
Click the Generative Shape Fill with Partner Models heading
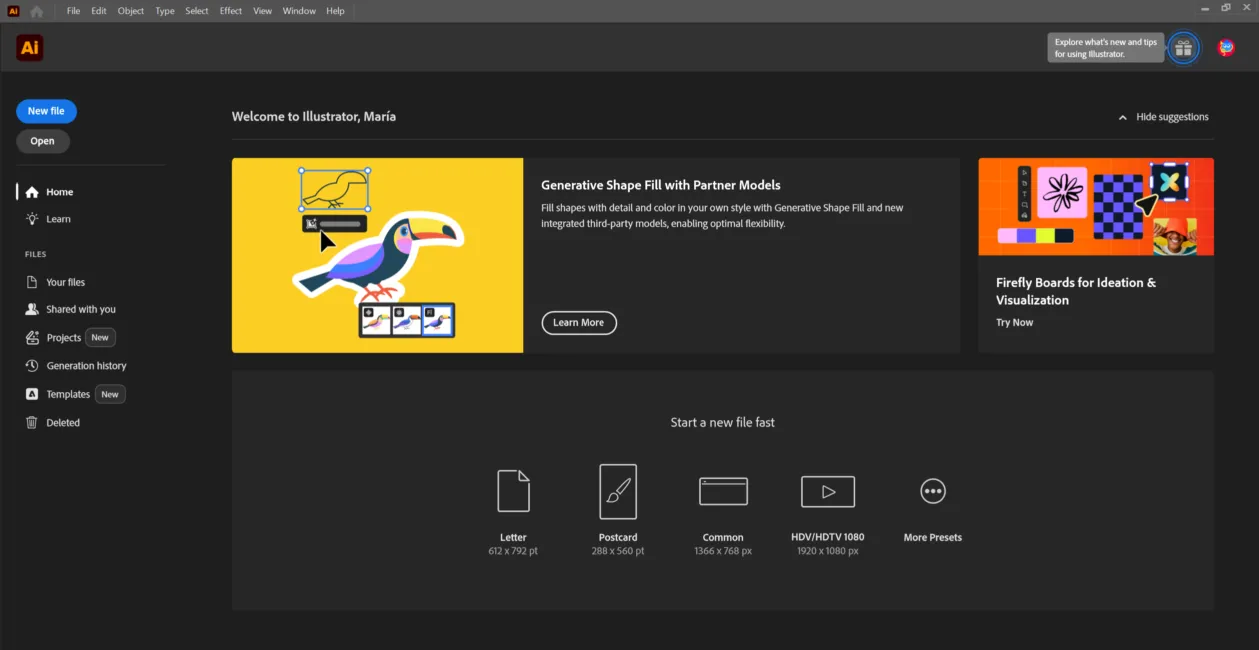pyautogui.click(x=661, y=185)
